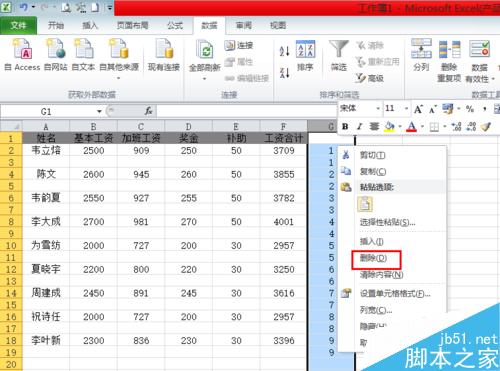Image resolution: width=500 pixels, height=371 pixels.
Task: Expand the Refresh All dropdown arrow
Action: (x=204, y=79)
